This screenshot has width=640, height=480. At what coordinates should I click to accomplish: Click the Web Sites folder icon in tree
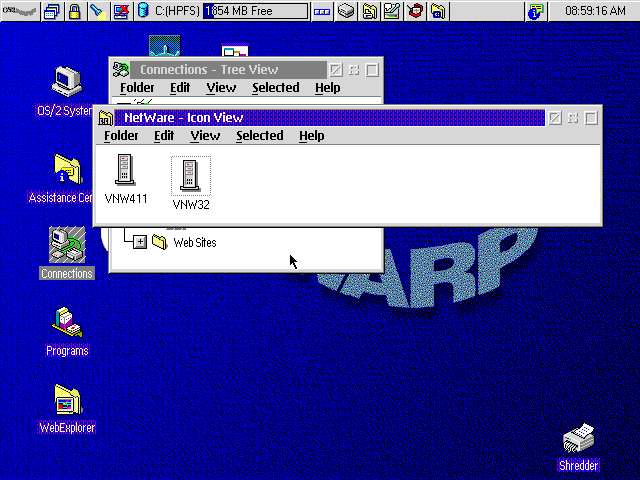point(160,242)
